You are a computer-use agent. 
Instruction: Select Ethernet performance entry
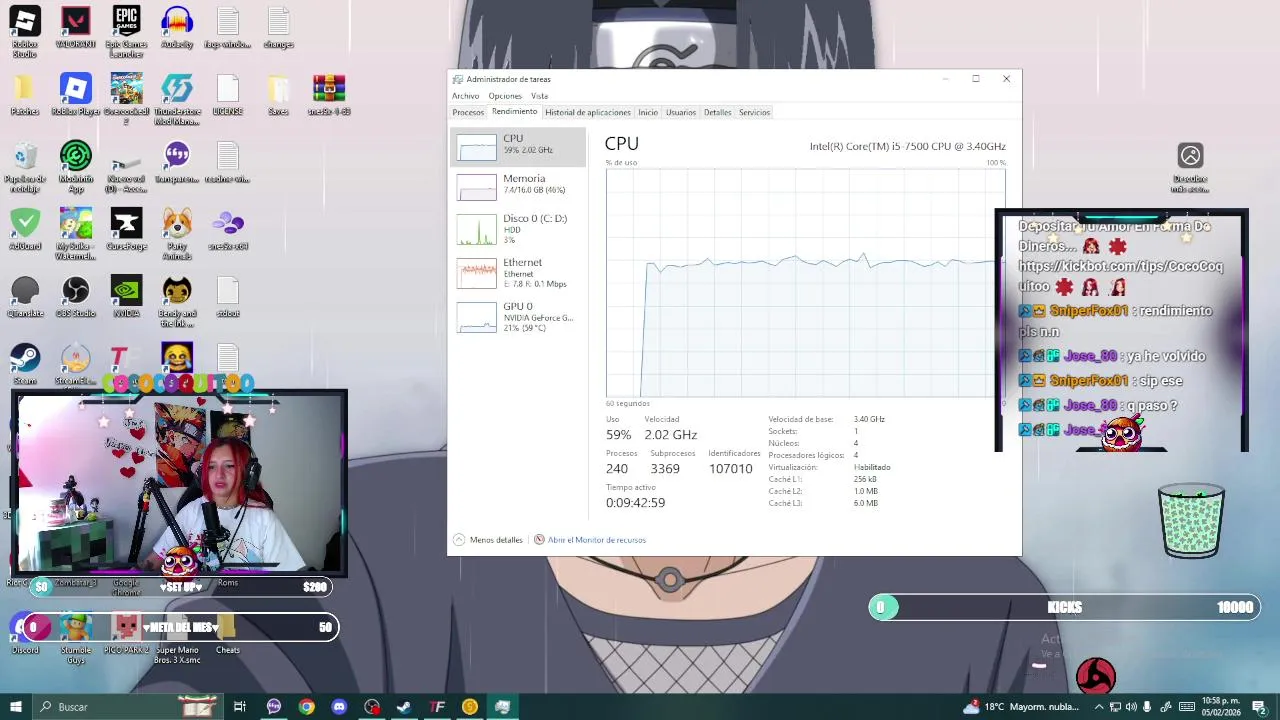tap(518, 273)
